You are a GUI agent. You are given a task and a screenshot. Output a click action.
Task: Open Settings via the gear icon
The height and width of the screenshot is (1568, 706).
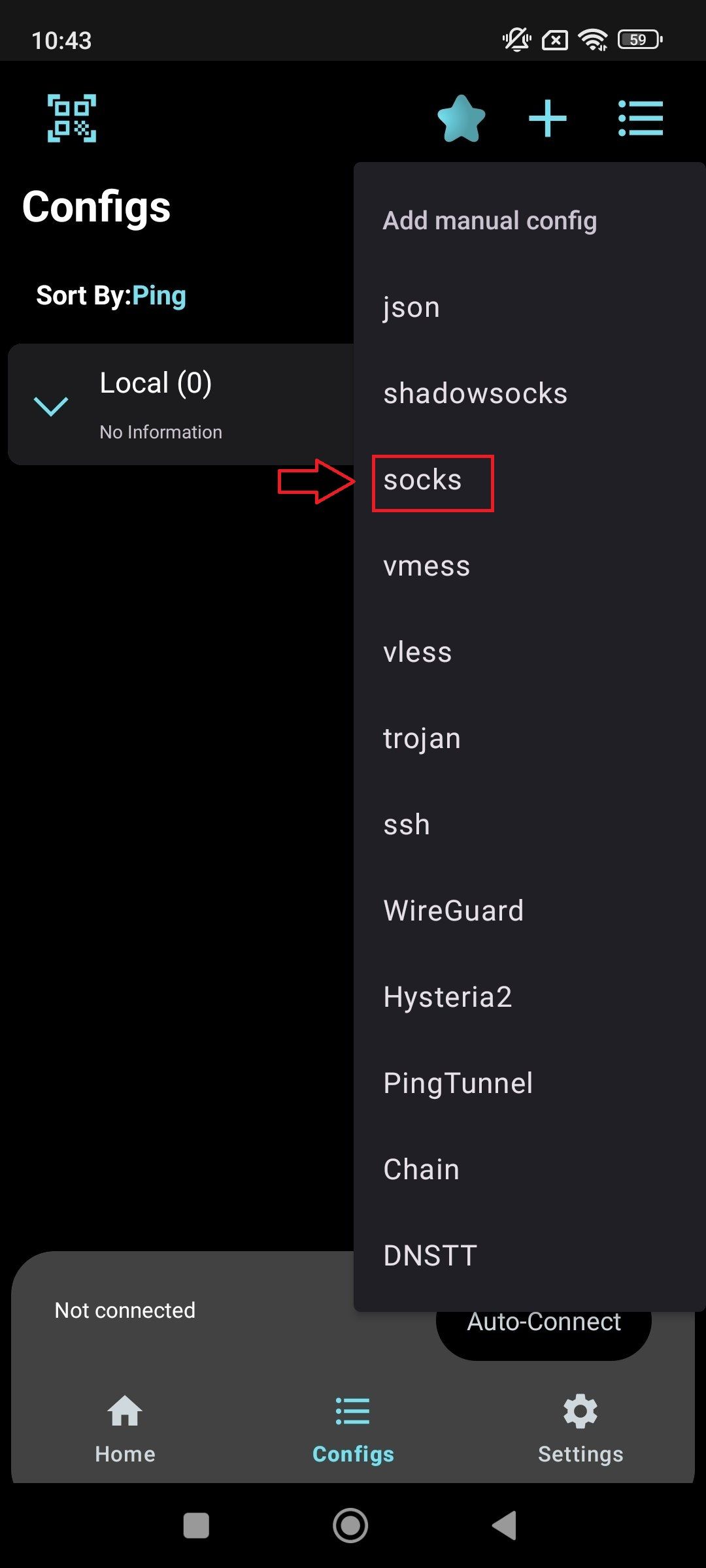(580, 1411)
